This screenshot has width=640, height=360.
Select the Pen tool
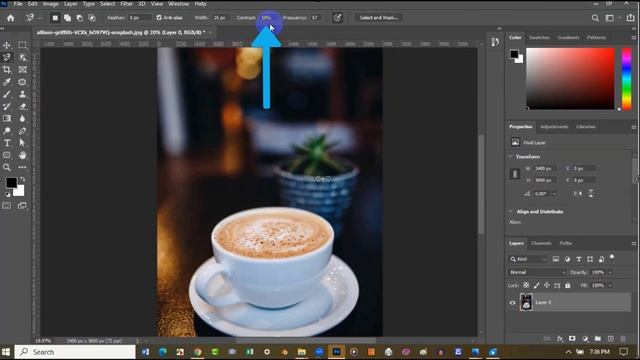[x=22, y=131]
